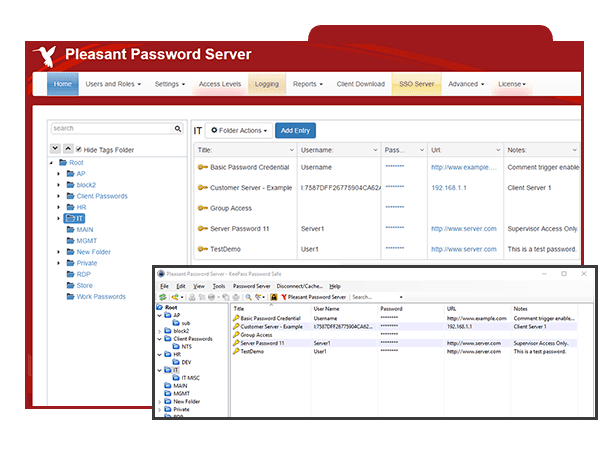Click the open URL globe icon in KeePass toolbar

[212, 297]
